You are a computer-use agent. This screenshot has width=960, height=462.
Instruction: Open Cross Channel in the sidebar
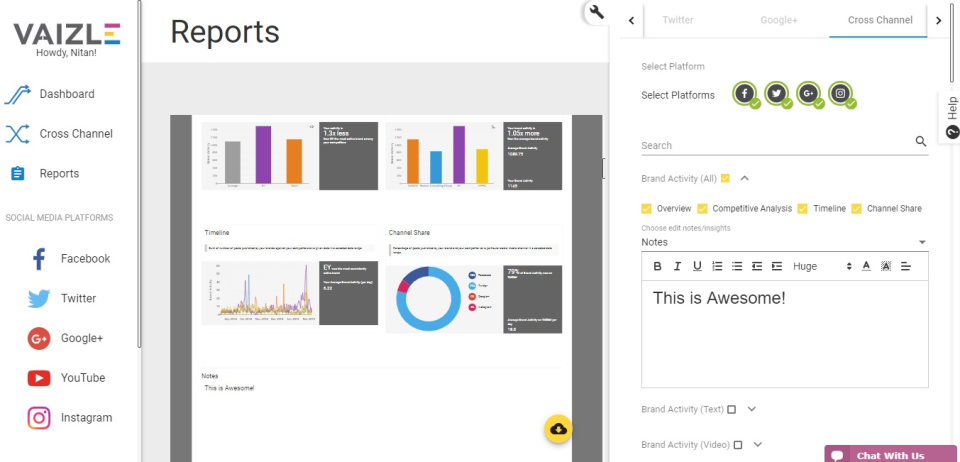[x=76, y=134]
